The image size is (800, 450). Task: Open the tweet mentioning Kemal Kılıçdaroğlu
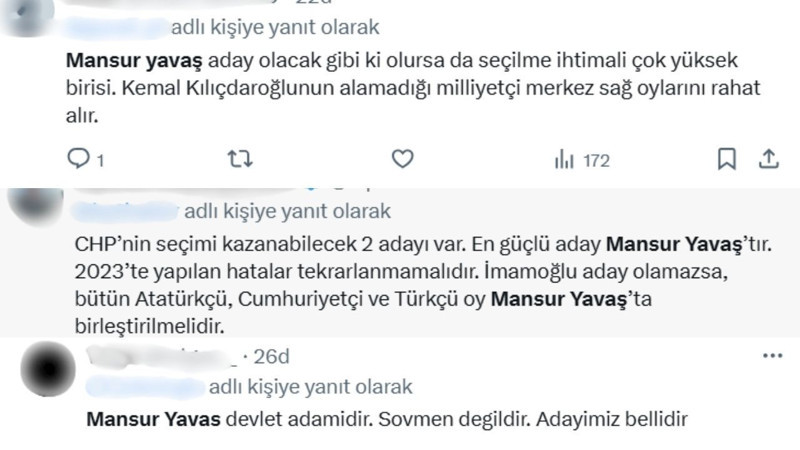pos(400,88)
